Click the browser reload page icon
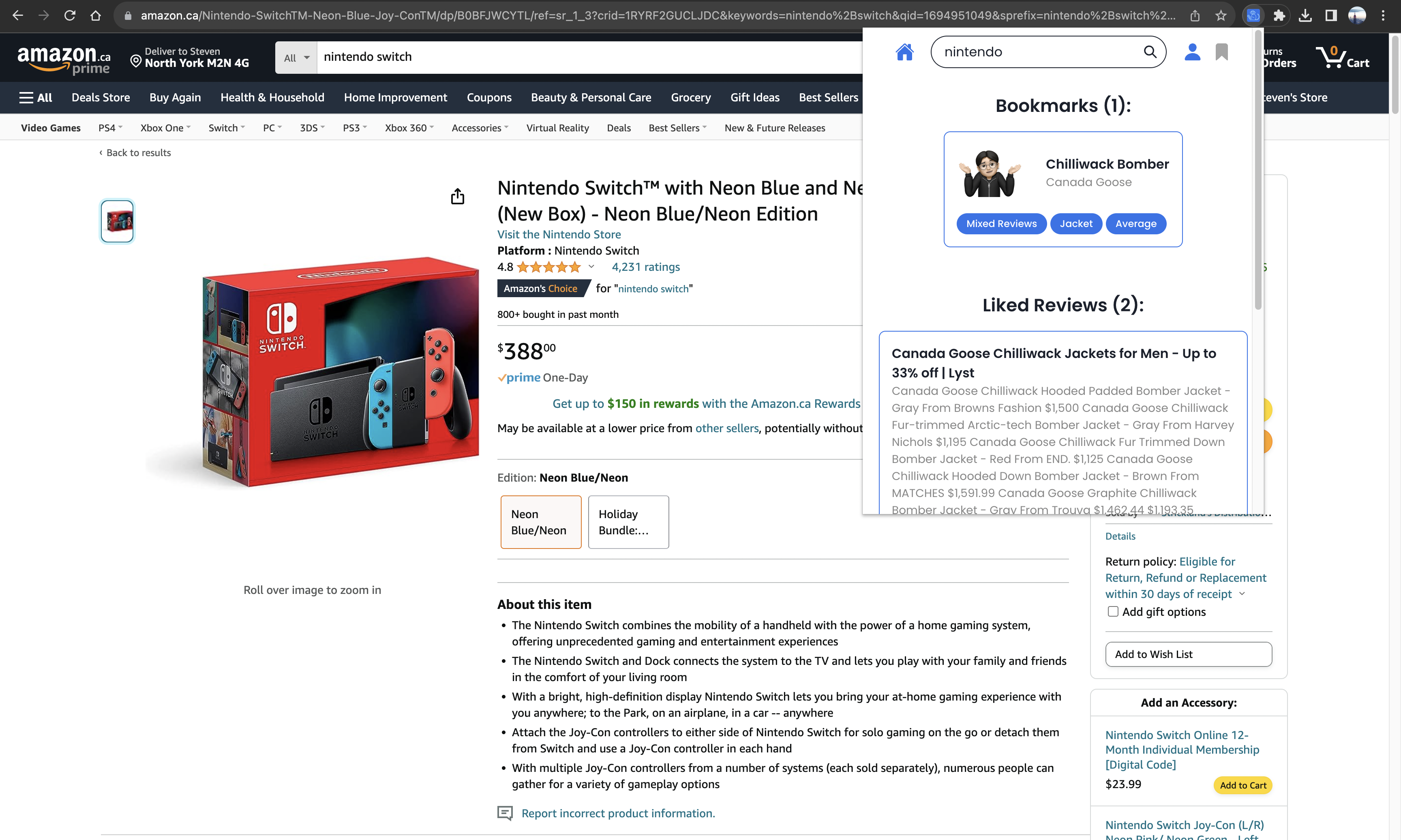Screen dimensions: 1401x840 pos(70,15)
